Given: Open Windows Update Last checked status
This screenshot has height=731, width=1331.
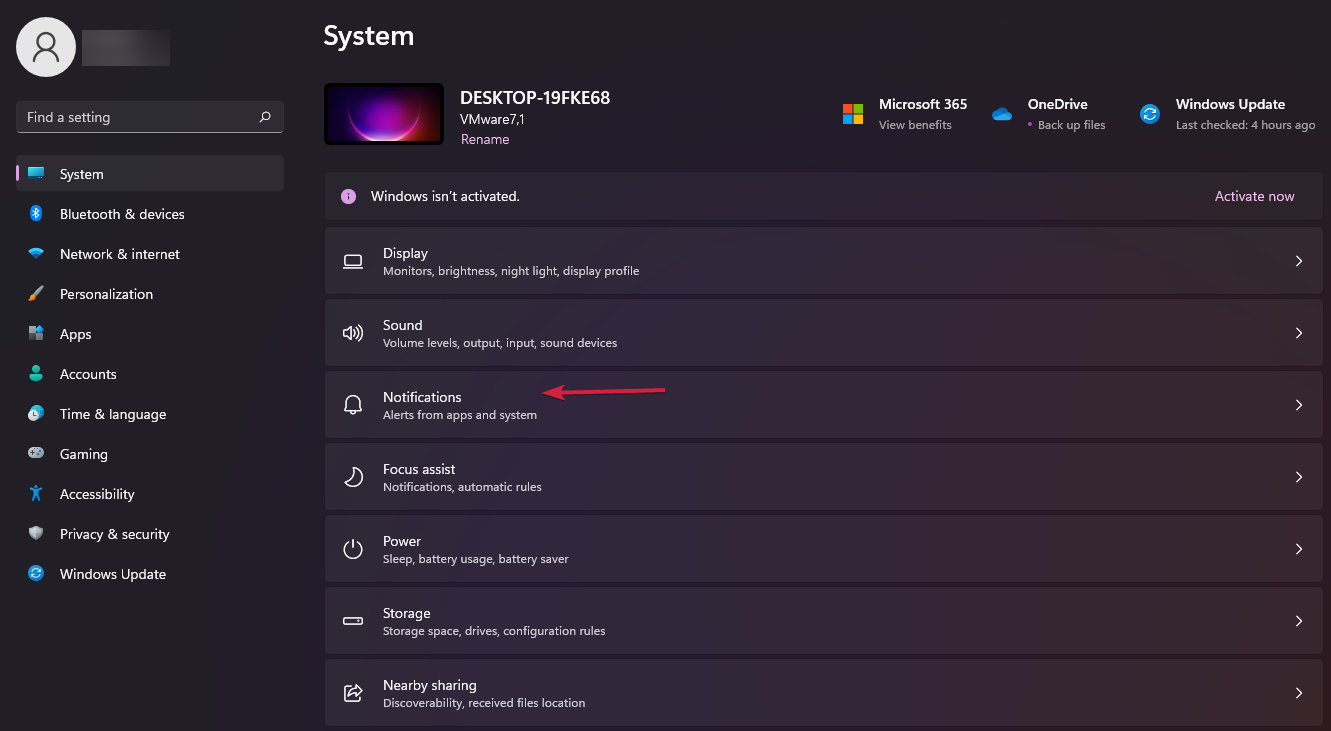Looking at the screenshot, I should click(x=1245, y=125).
